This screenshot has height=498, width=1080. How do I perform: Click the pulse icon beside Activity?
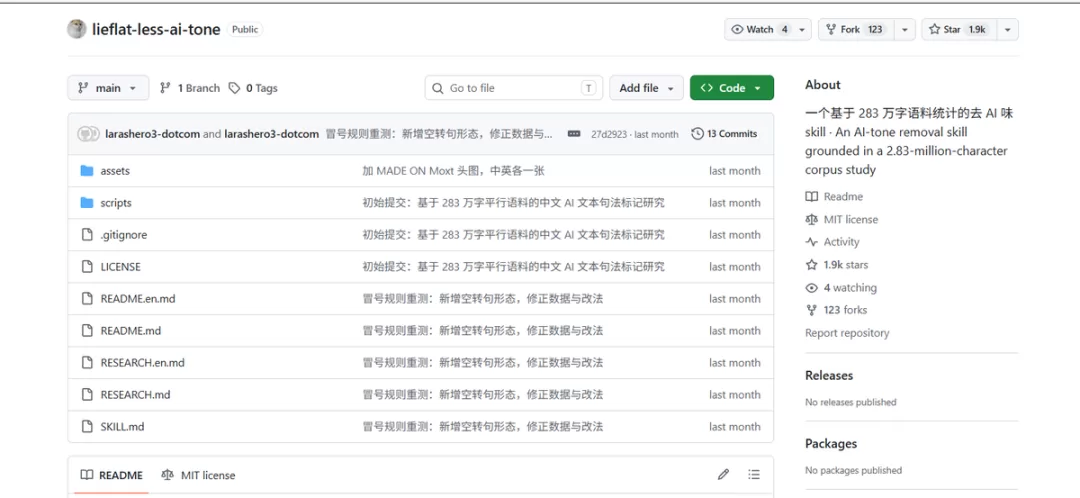click(x=811, y=242)
